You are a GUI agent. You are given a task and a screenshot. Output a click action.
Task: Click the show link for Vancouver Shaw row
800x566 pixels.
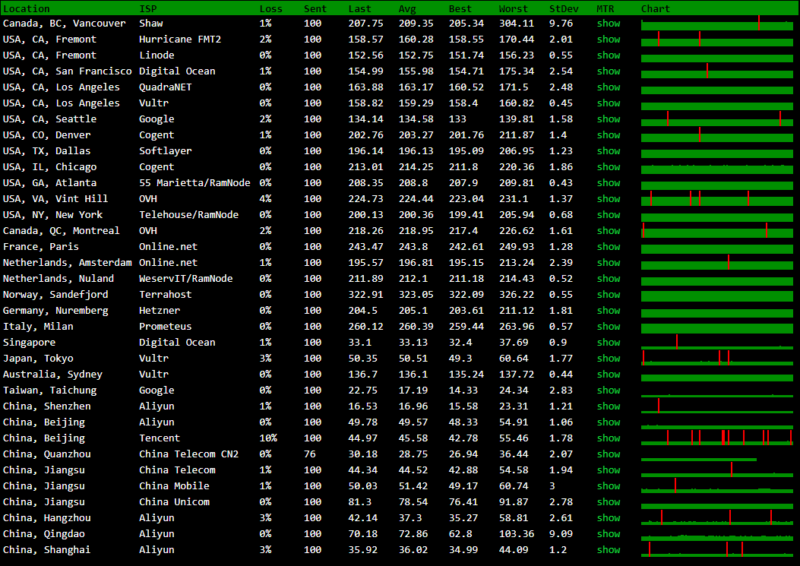click(x=608, y=23)
